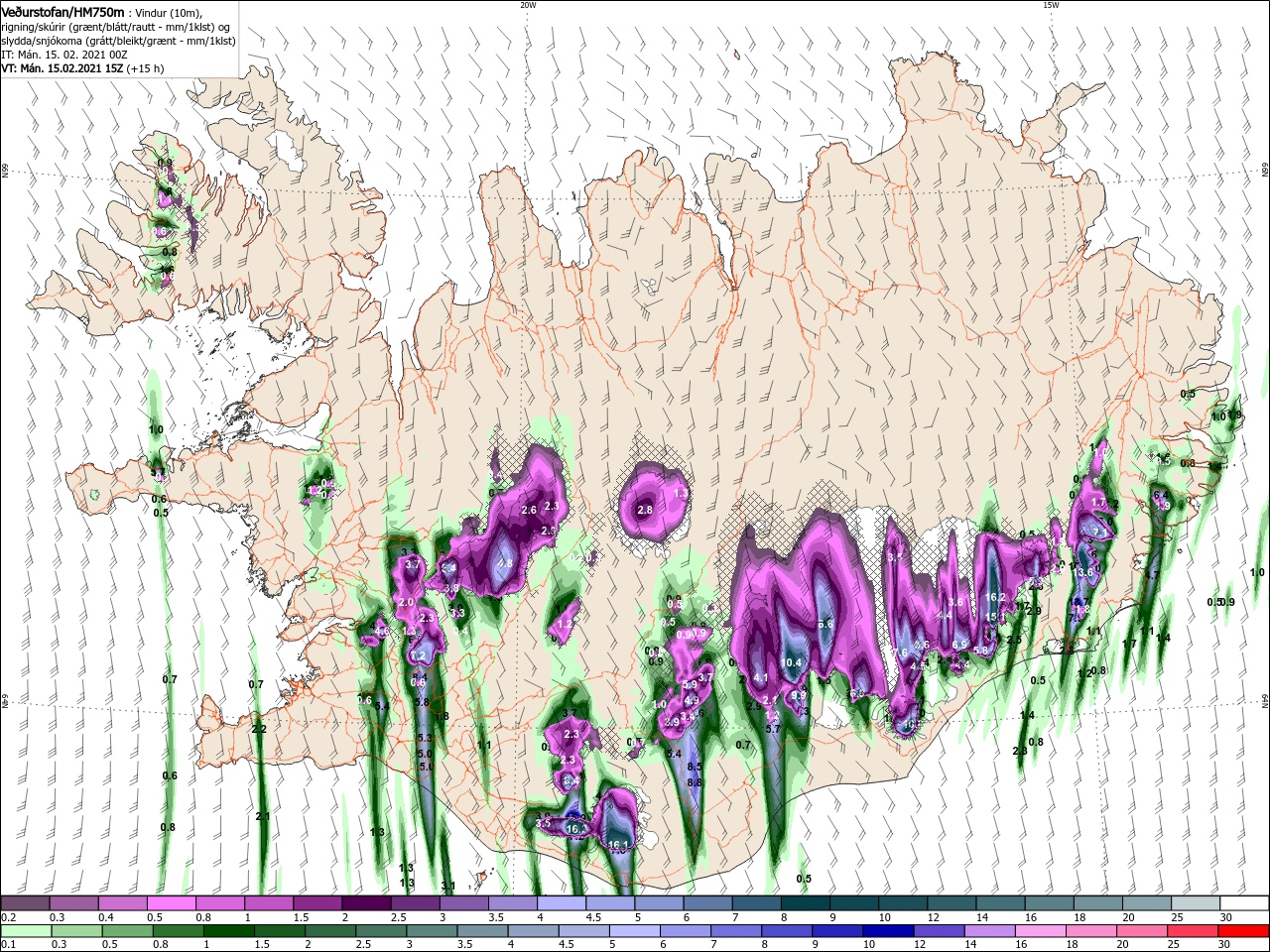This screenshot has height=952, width=1270.
Task: Select the 7 blue rain legend swatch
Action: point(736,931)
